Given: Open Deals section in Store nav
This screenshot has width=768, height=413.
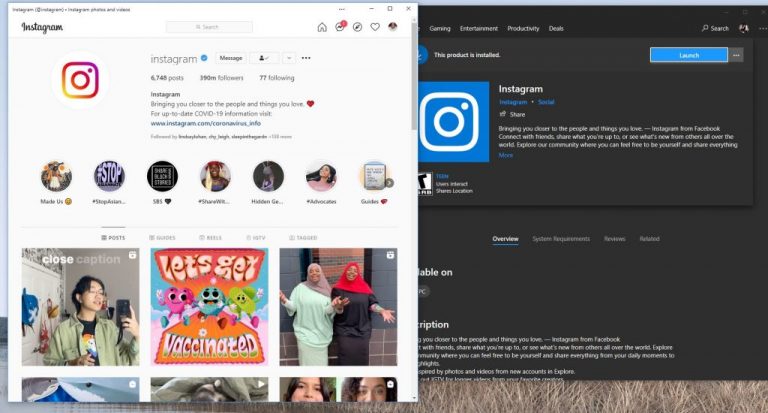Looking at the screenshot, I should (556, 28).
